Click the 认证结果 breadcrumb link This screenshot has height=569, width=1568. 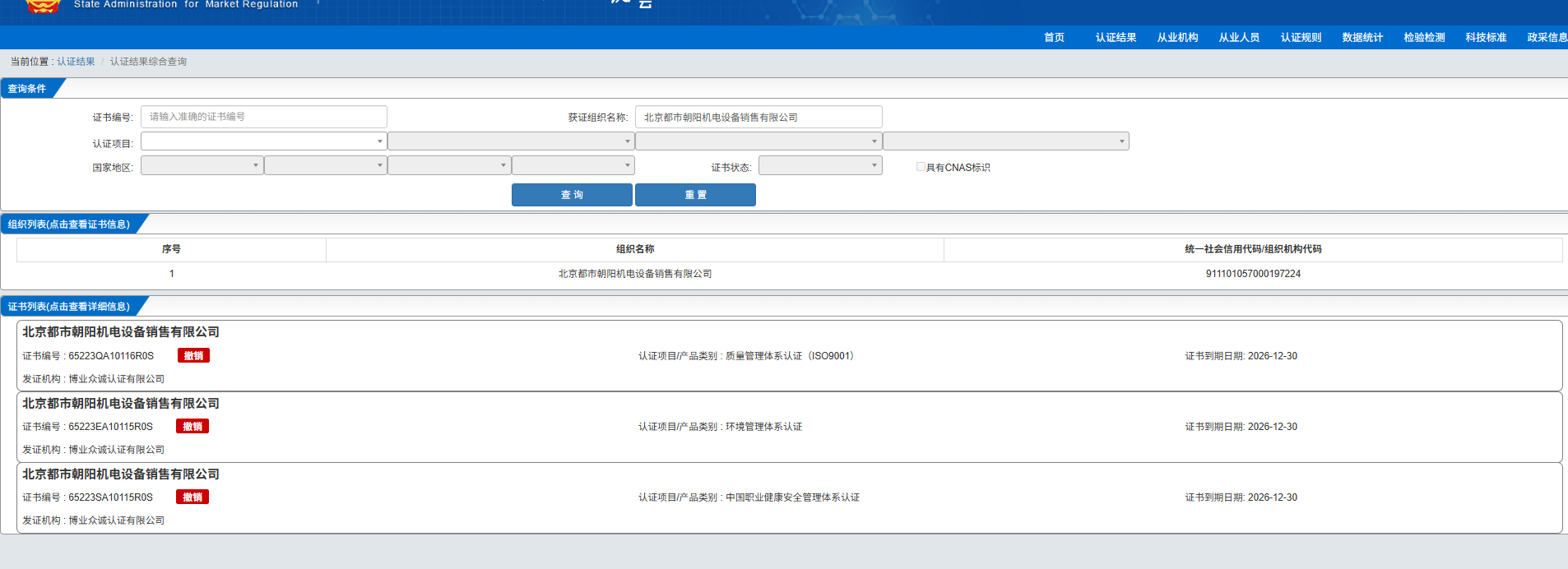tap(76, 62)
